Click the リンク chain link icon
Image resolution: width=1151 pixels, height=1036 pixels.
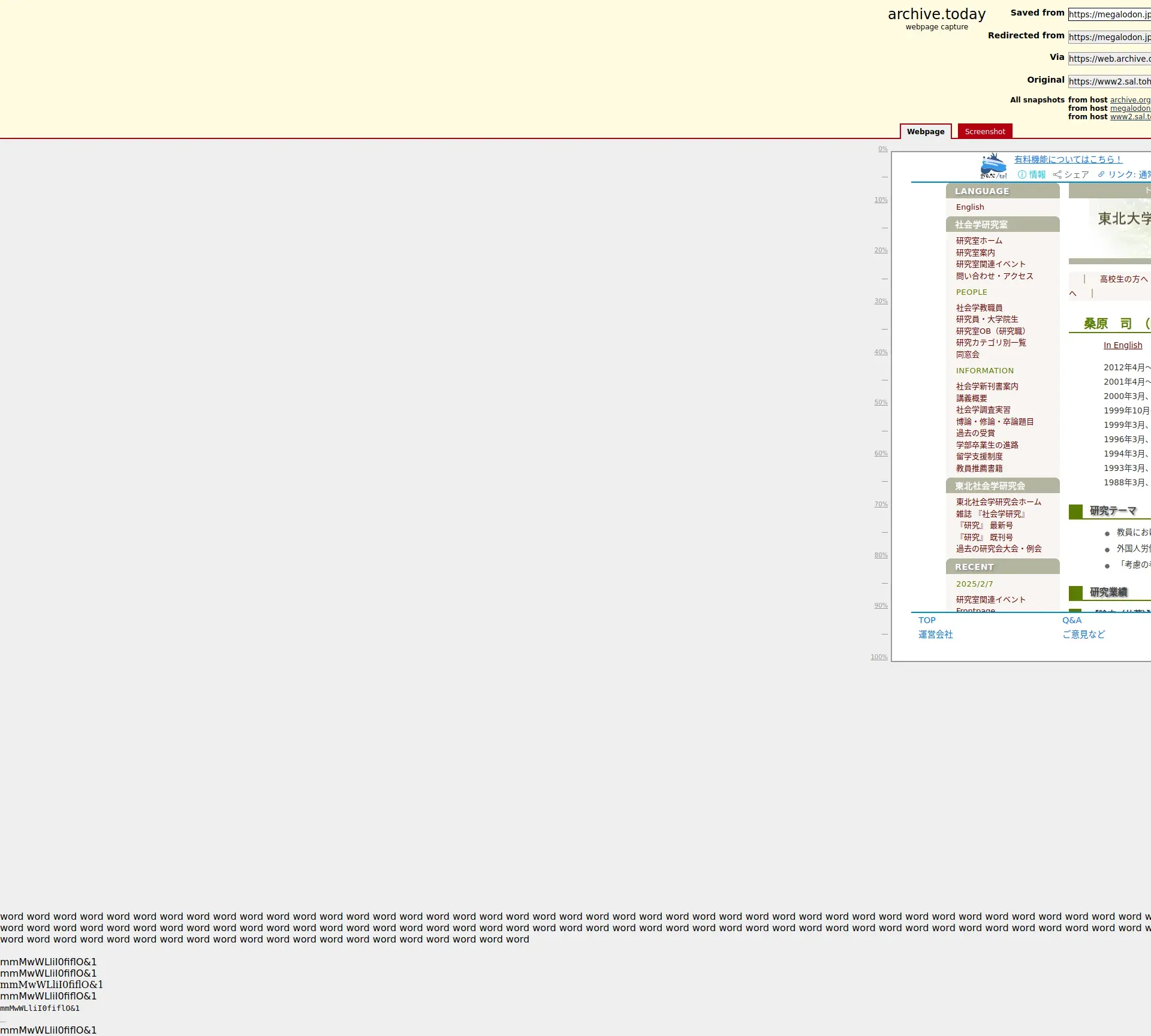coord(1101,174)
